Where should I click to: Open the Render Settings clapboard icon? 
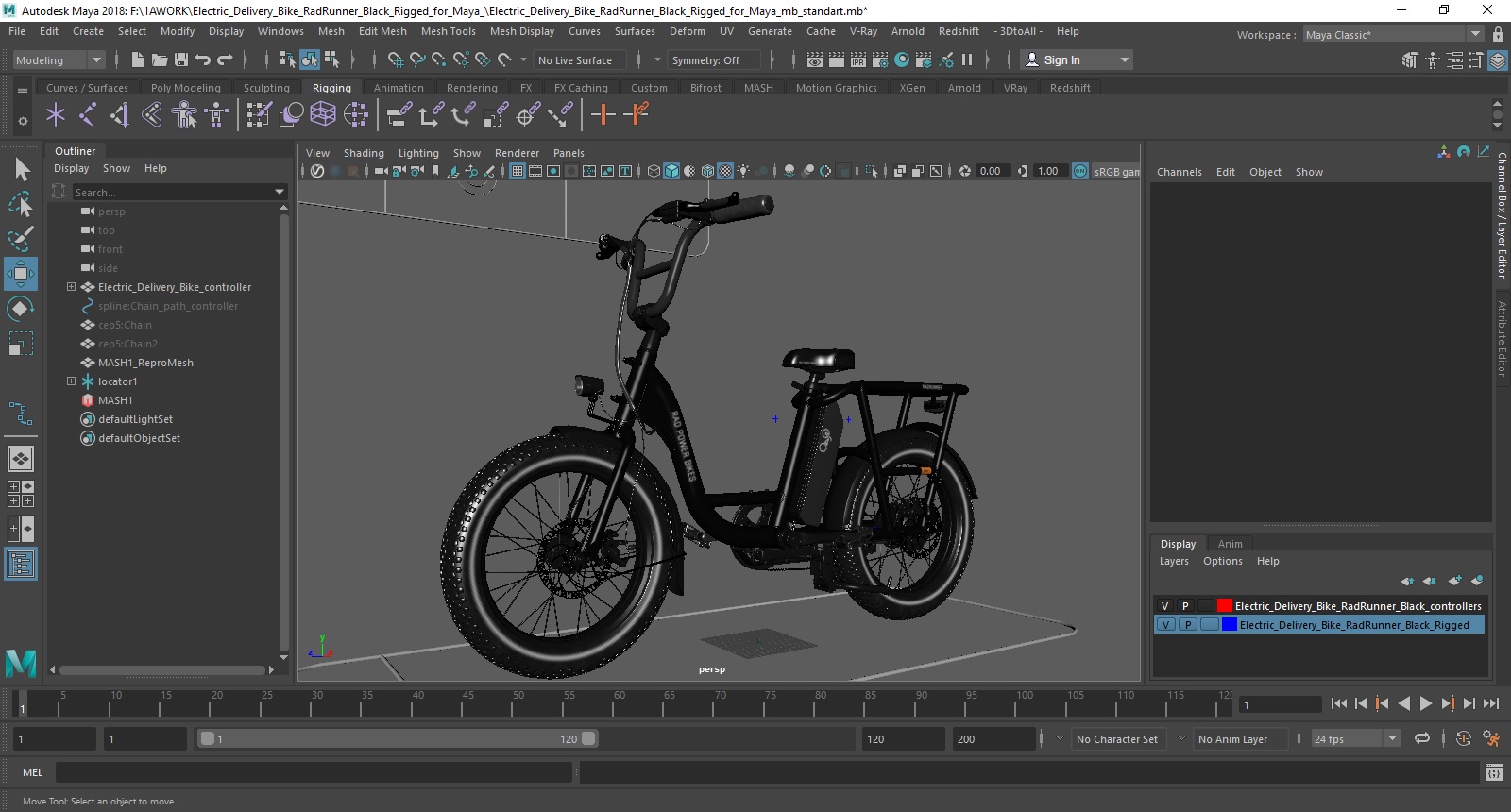[880, 59]
